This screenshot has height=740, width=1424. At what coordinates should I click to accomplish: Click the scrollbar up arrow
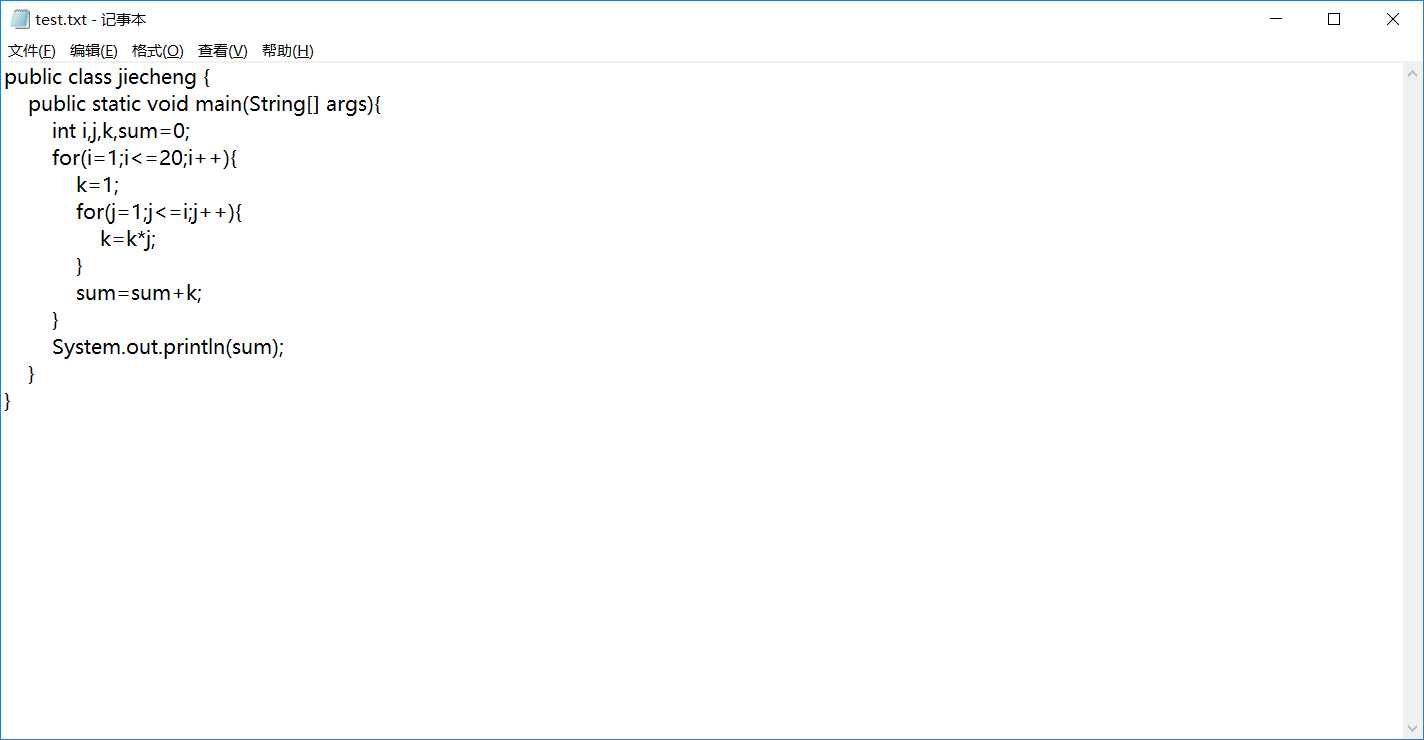point(1413,74)
